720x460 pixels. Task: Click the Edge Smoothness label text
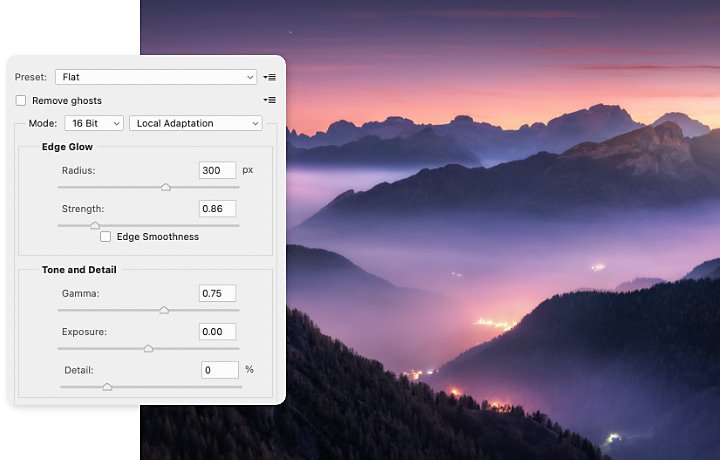click(158, 237)
